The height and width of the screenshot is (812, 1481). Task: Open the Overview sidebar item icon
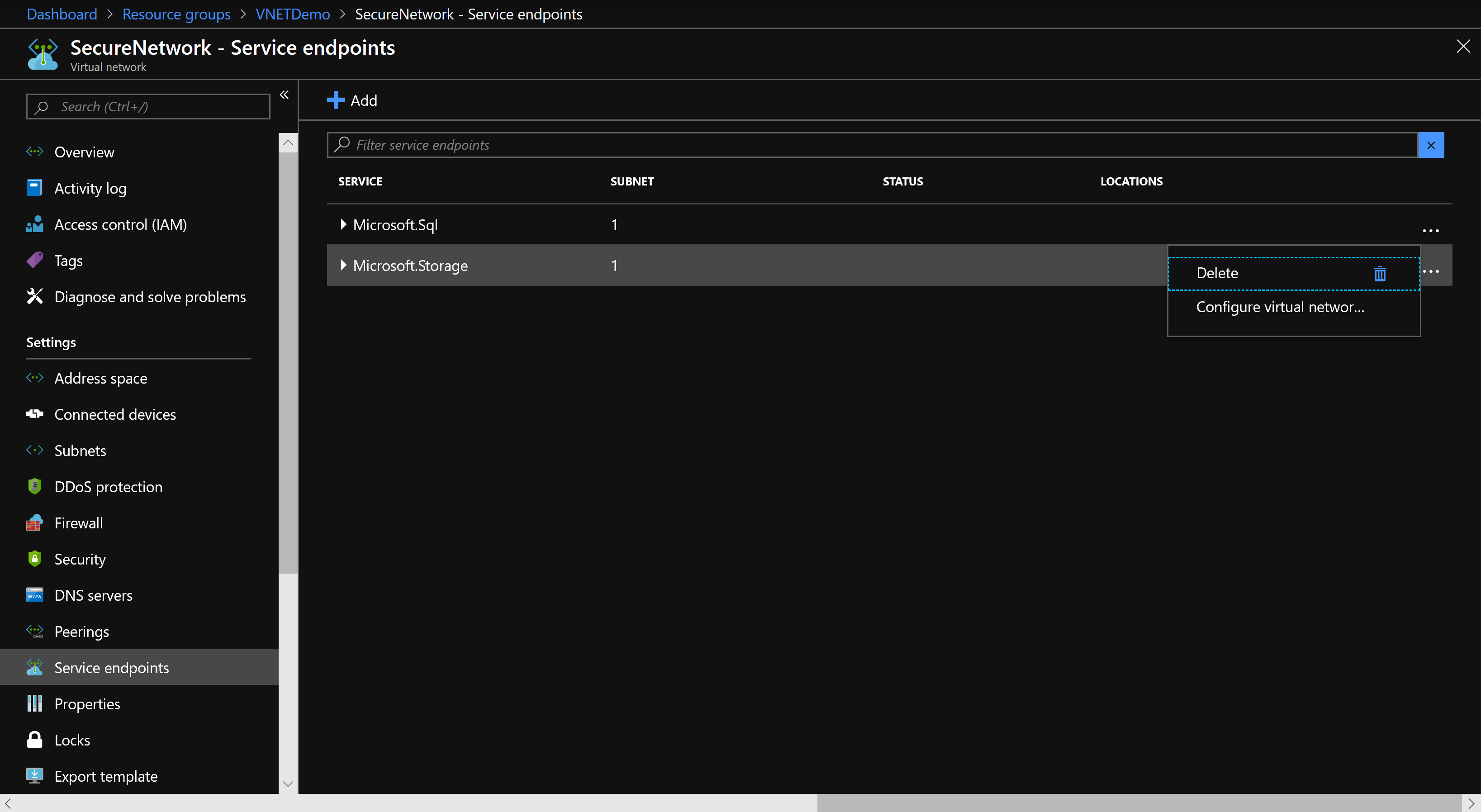[x=34, y=152]
